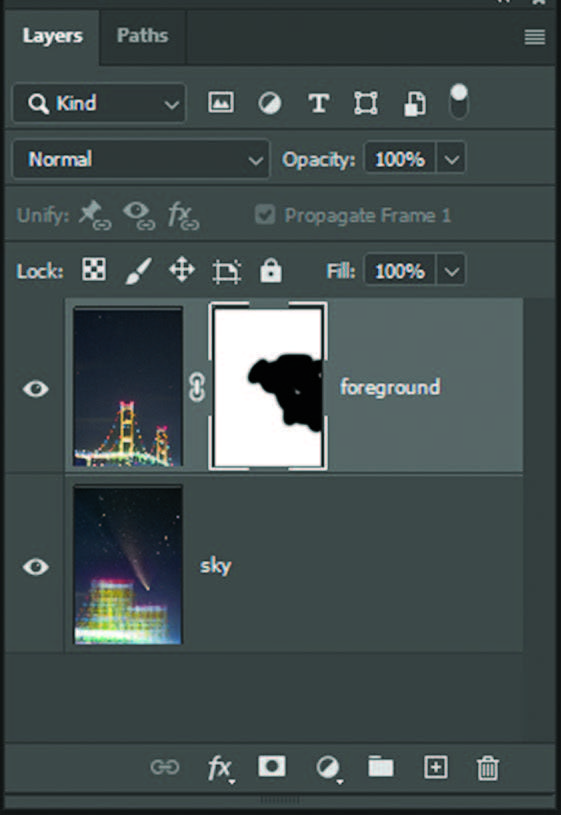Click the link layers icon

(165, 767)
